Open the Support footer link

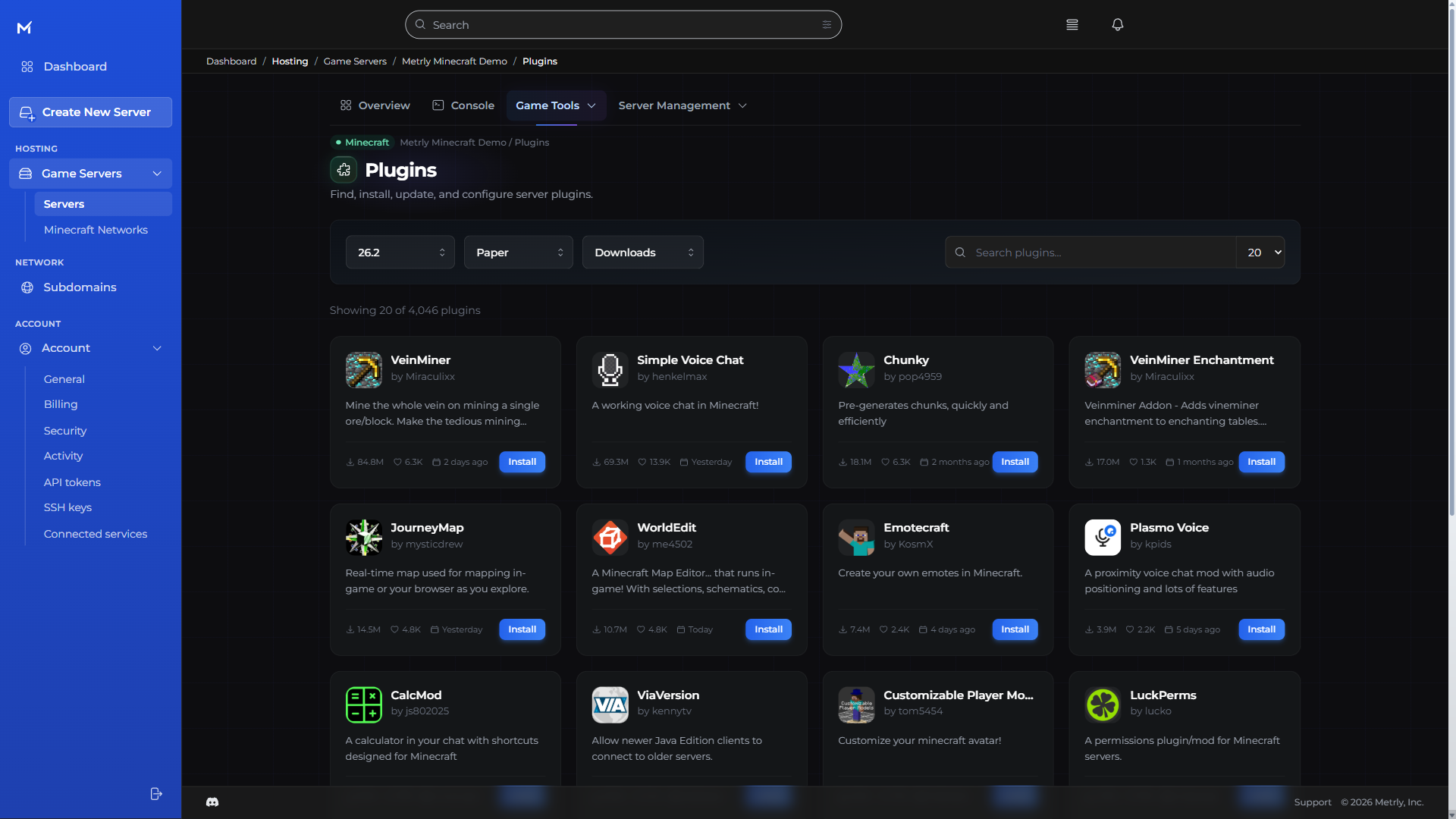point(1313,802)
